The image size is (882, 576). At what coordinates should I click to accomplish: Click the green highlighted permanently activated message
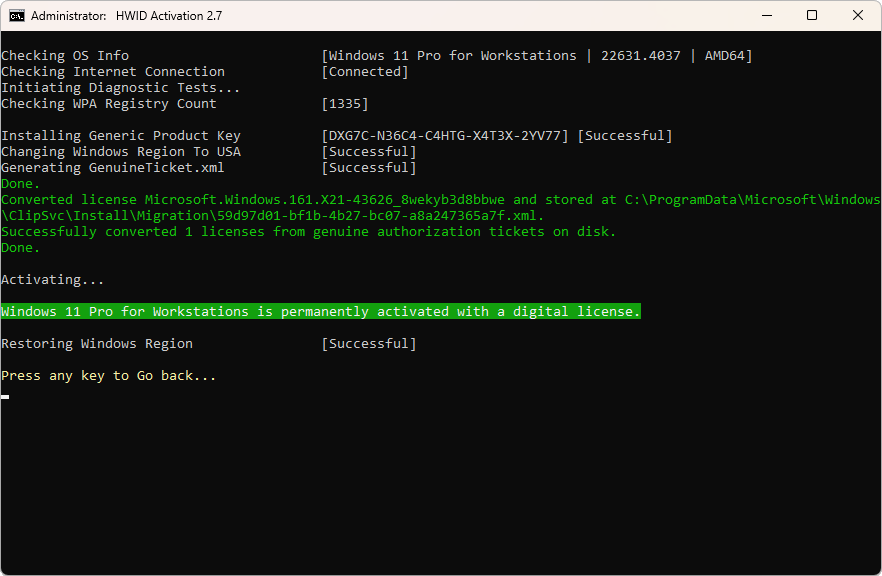[320, 312]
